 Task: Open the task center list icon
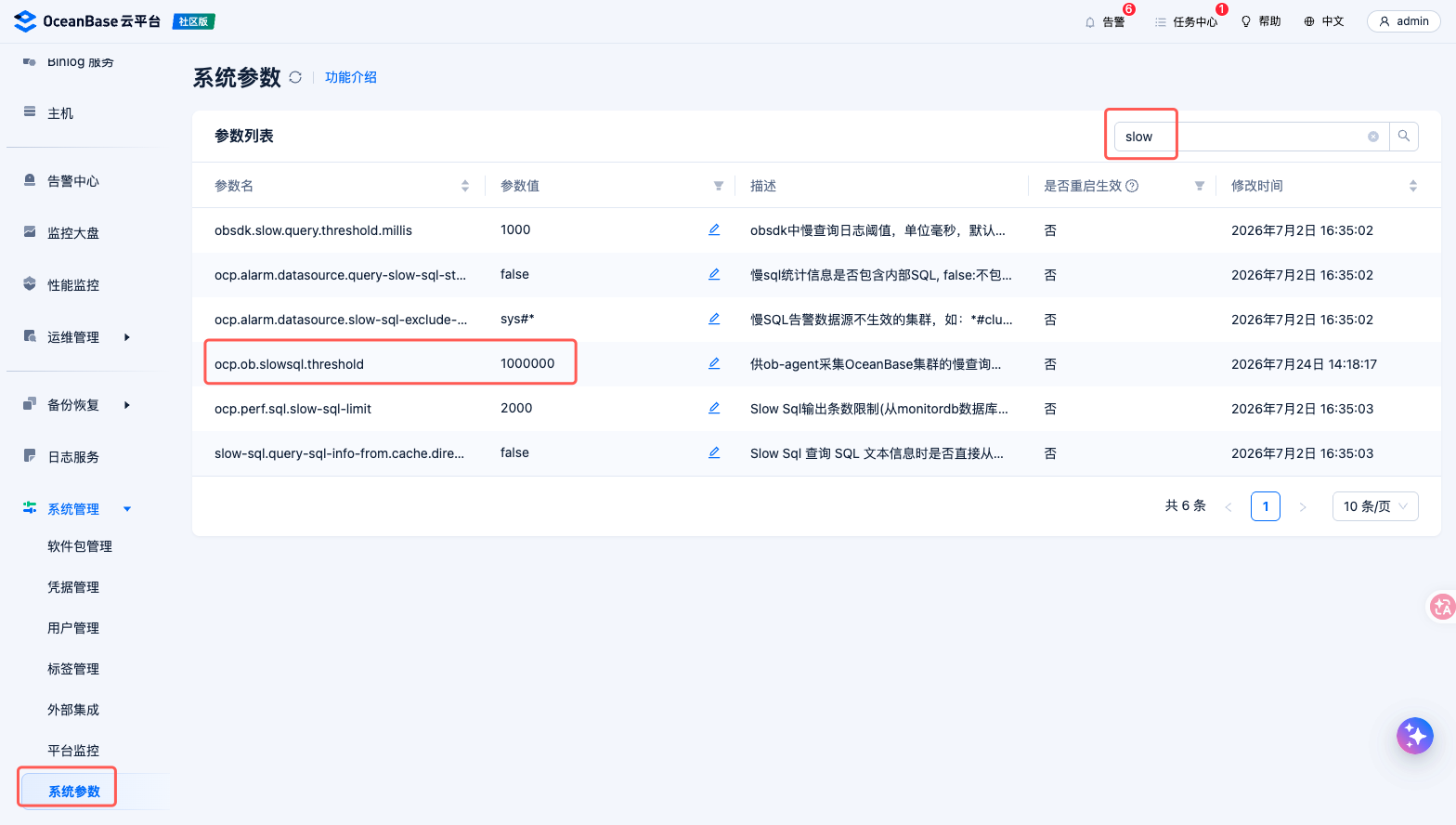[x=1161, y=22]
